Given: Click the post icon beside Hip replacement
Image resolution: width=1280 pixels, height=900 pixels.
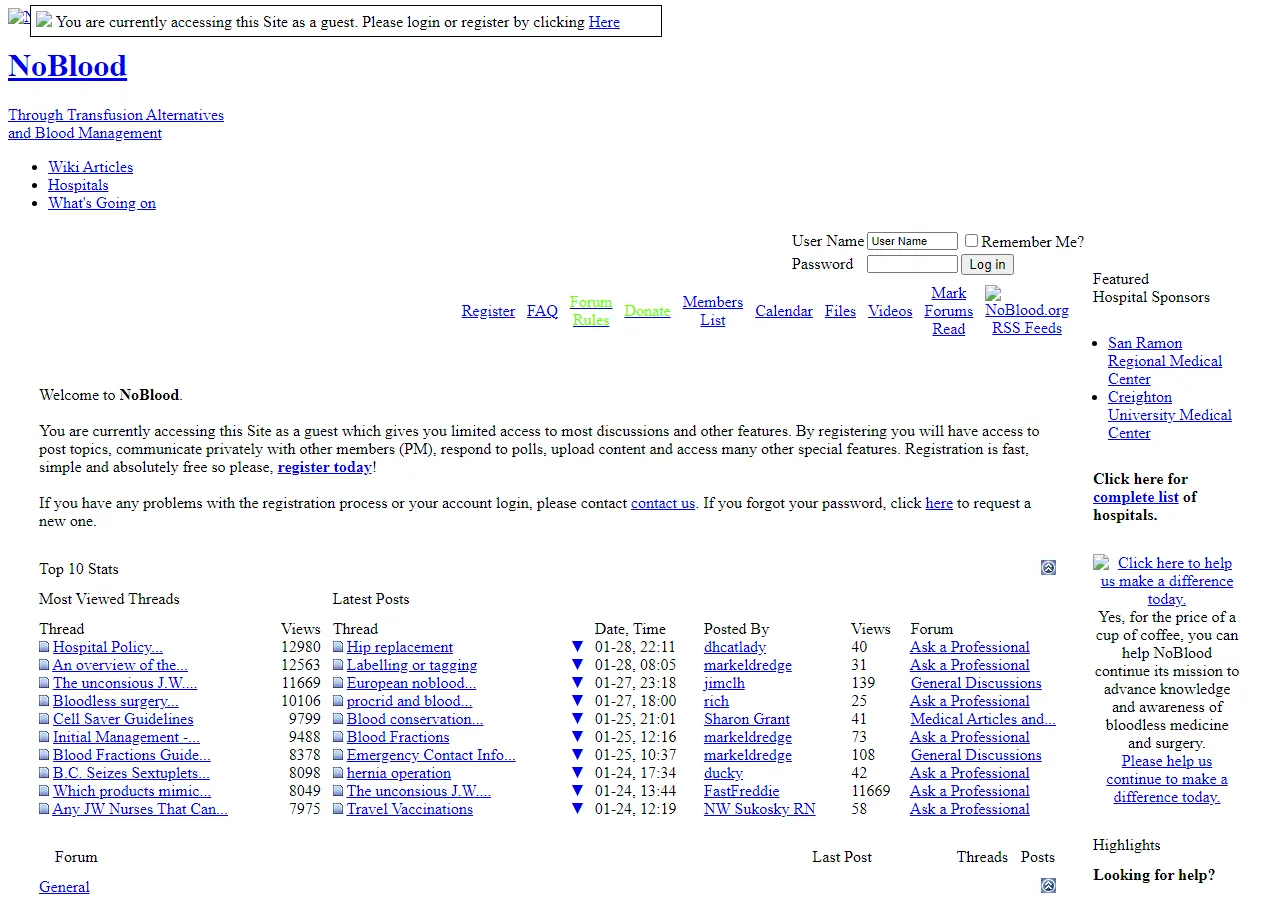Looking at the screenshot, I should (338, 647).
